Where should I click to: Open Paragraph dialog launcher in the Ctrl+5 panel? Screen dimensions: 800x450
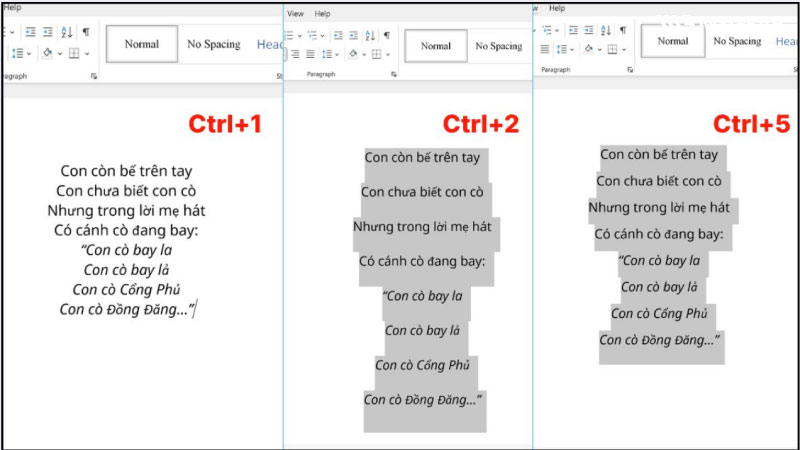click(x=630, y=69)
